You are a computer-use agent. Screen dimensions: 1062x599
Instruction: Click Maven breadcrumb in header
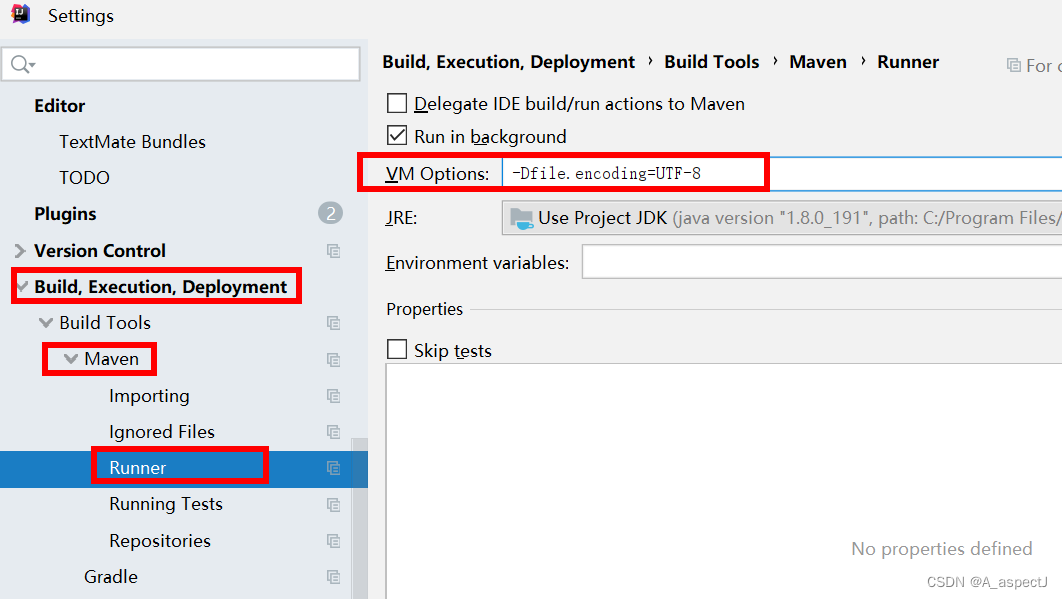pos(818,62)
